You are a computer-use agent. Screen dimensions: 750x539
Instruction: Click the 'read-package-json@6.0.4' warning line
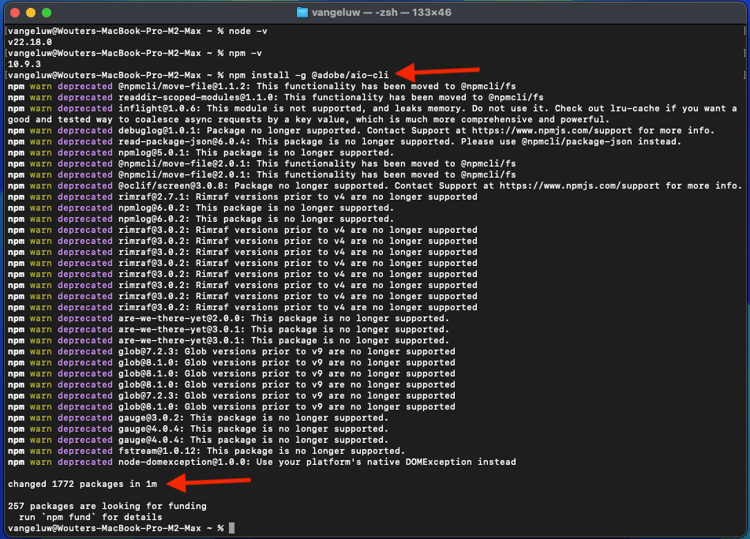(344, 141)
